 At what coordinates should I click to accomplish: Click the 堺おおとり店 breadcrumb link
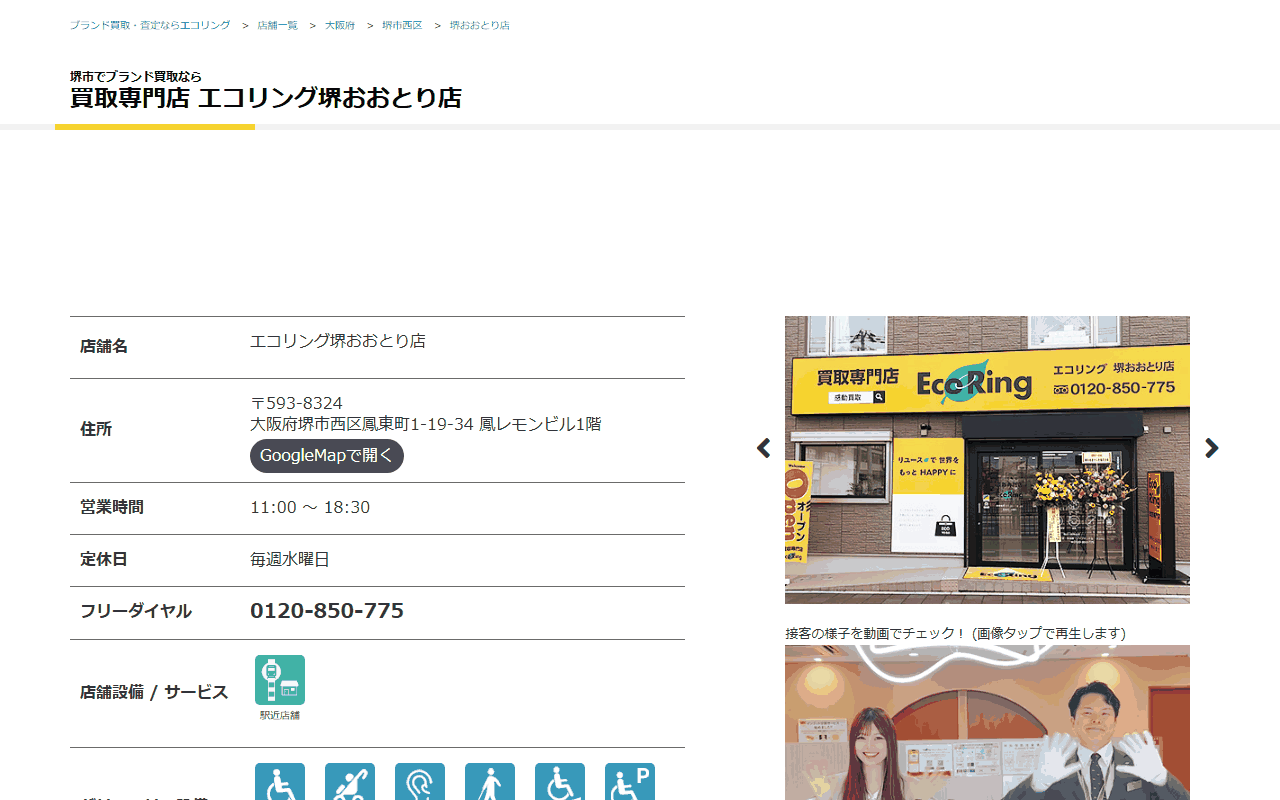pos(480,25)
